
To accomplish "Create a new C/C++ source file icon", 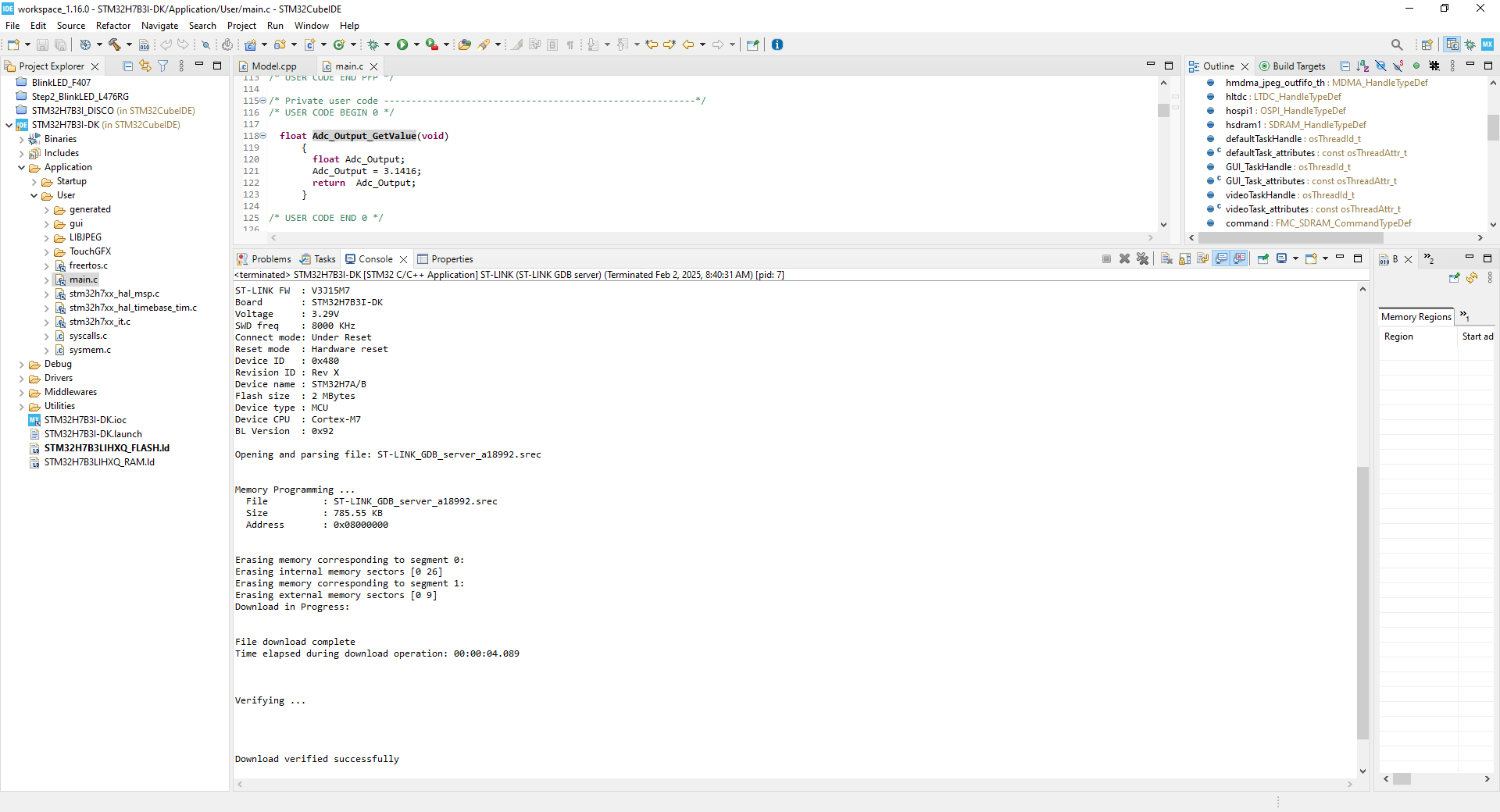I will (310, 45).
